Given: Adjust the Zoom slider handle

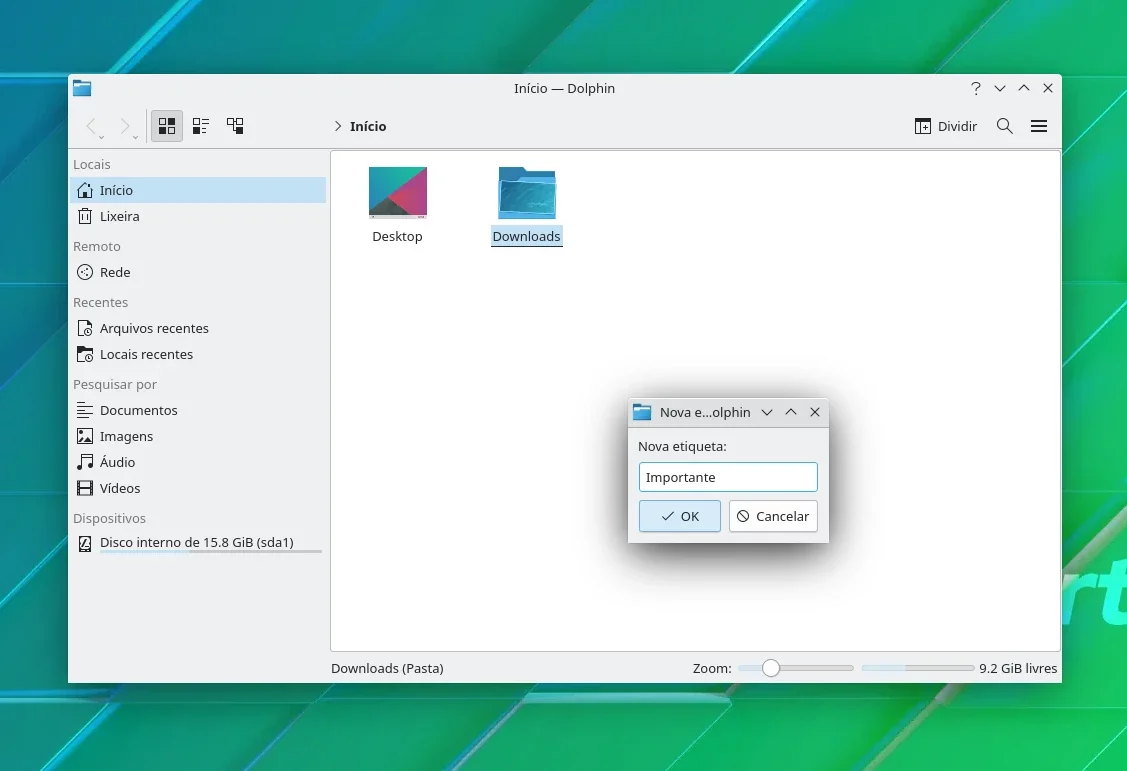Looking at the screenshot, I should coord(770,668).
